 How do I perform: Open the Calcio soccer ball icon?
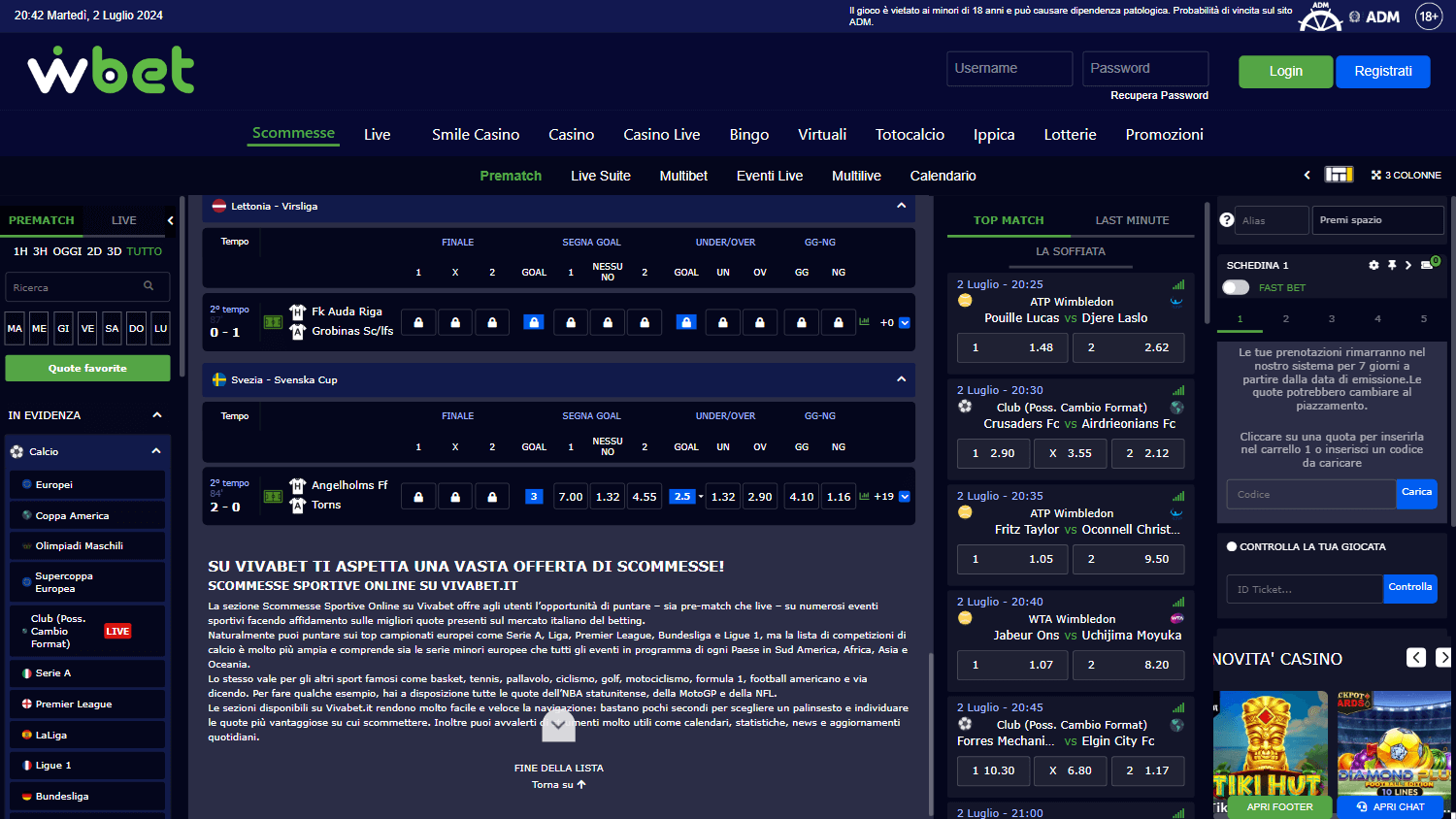pyautogui.click(x=17, y=451)
